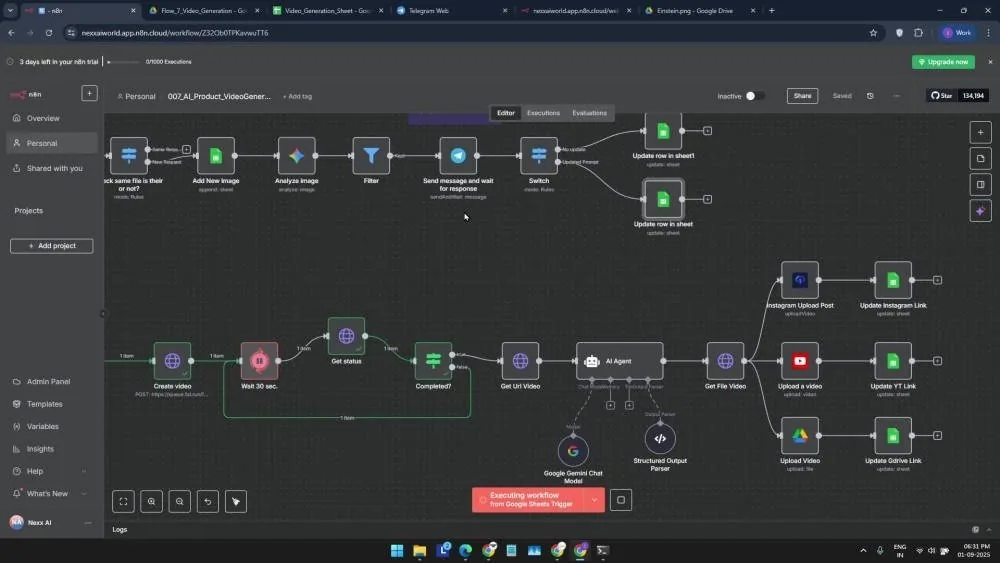The height and width of the screenshot is (563, 1000).
Task: Select the Google Gemini Chat Model node
Action: [573, 451]
